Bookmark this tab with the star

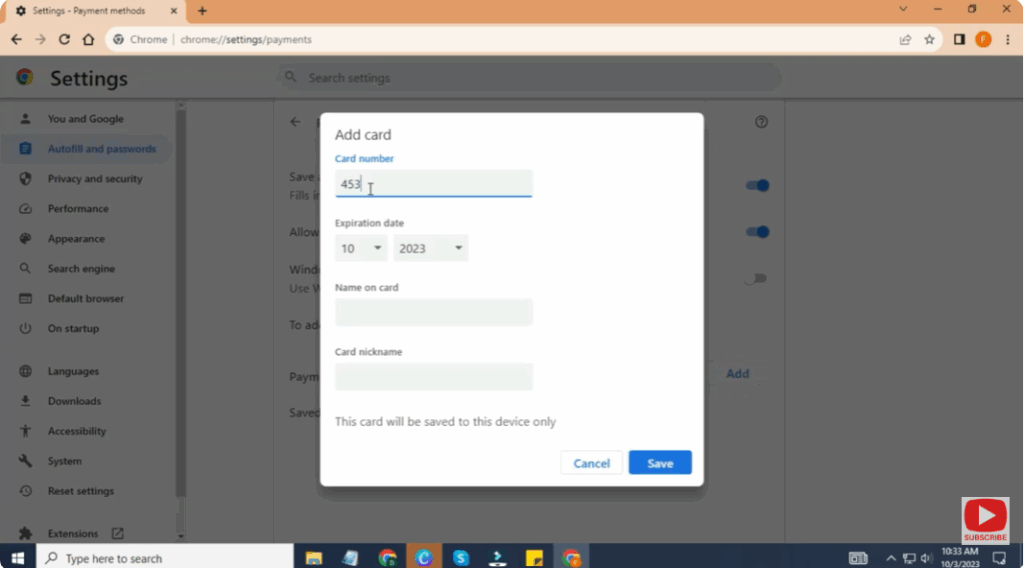pos(929,40)
